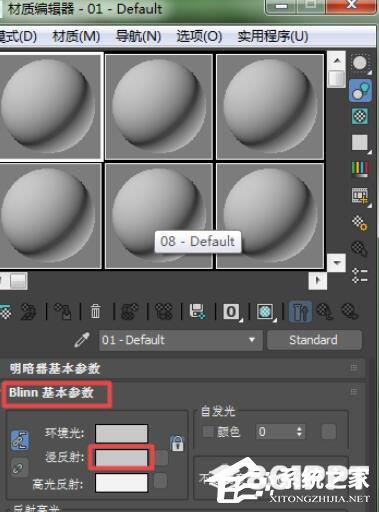
Task: Toggle Show End Result icon
Action: pyautogui.click(x=300, y=312)
